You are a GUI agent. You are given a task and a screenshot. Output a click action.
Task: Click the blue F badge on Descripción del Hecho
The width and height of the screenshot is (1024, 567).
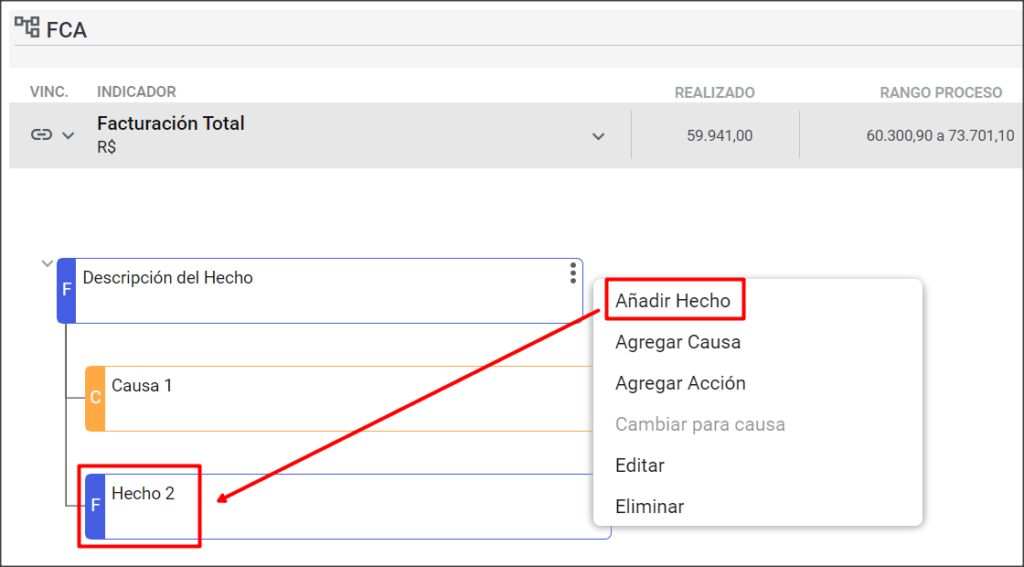pyautogui.click(x=67, y=291)
